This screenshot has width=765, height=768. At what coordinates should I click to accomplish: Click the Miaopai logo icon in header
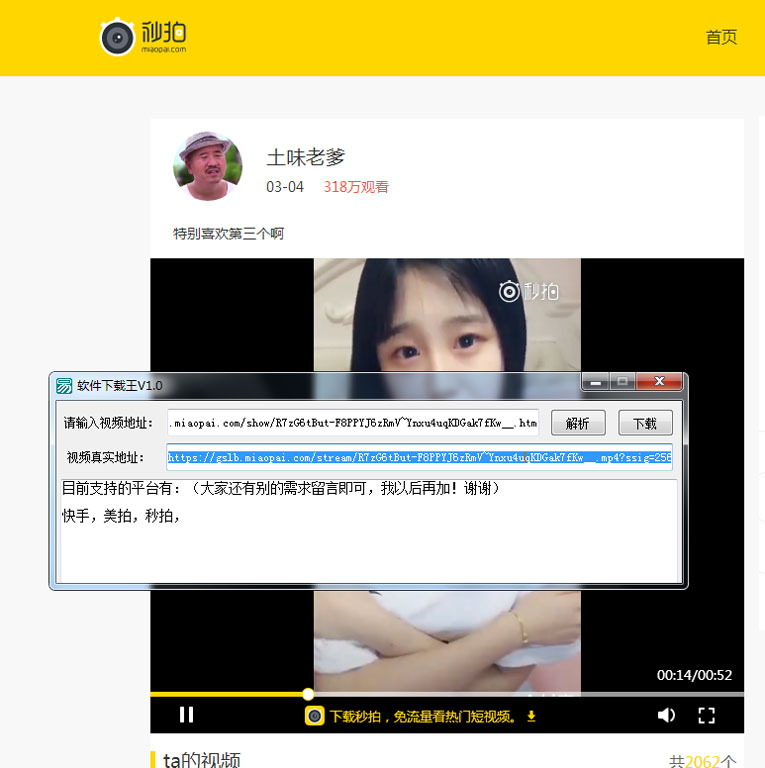pos(118,38)
